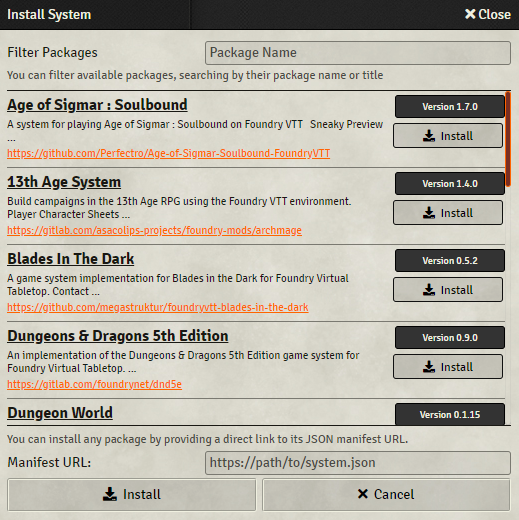Screen dimensions: 519x520
Task: Open the Age-of-Sigmar-Soulbound GitHub link
Action: 169,153
